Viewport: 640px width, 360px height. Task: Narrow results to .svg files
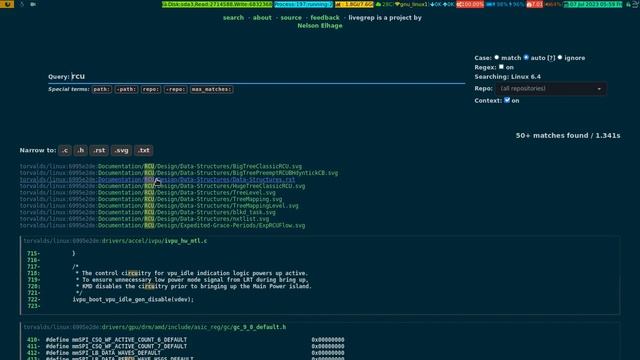coord(121,150)
